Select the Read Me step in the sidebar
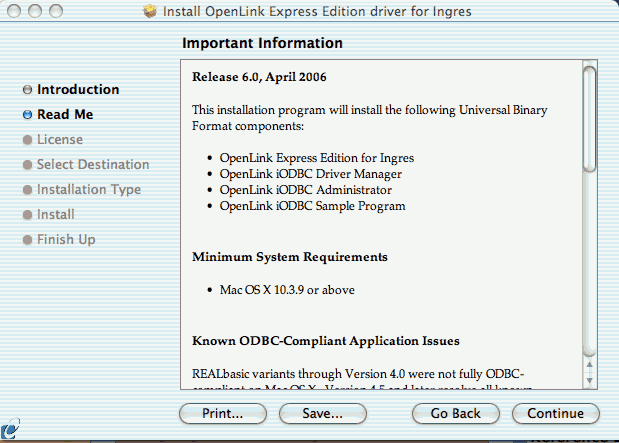619x443 pixels. click(65, 115)
